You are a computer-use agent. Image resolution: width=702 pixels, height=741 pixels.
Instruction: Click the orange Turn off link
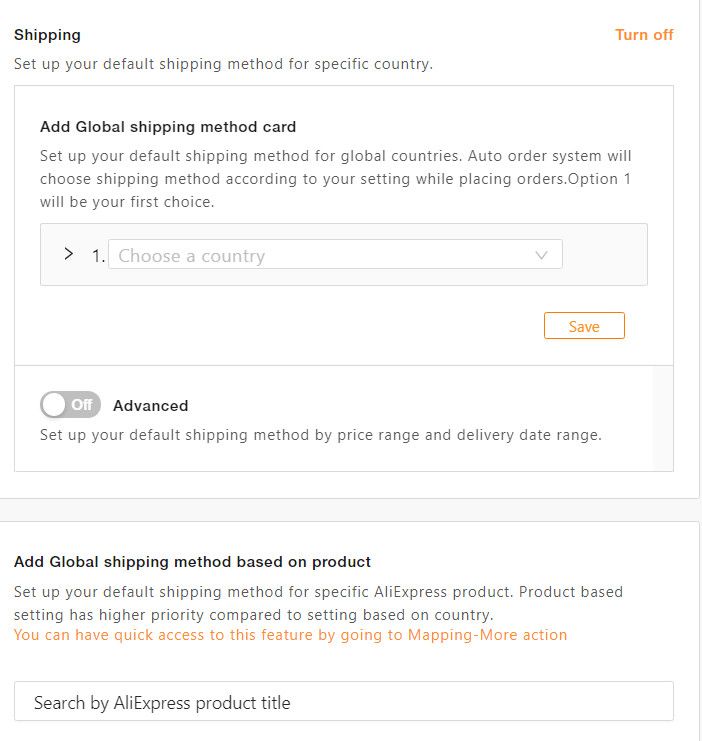(x=643, y=34)
